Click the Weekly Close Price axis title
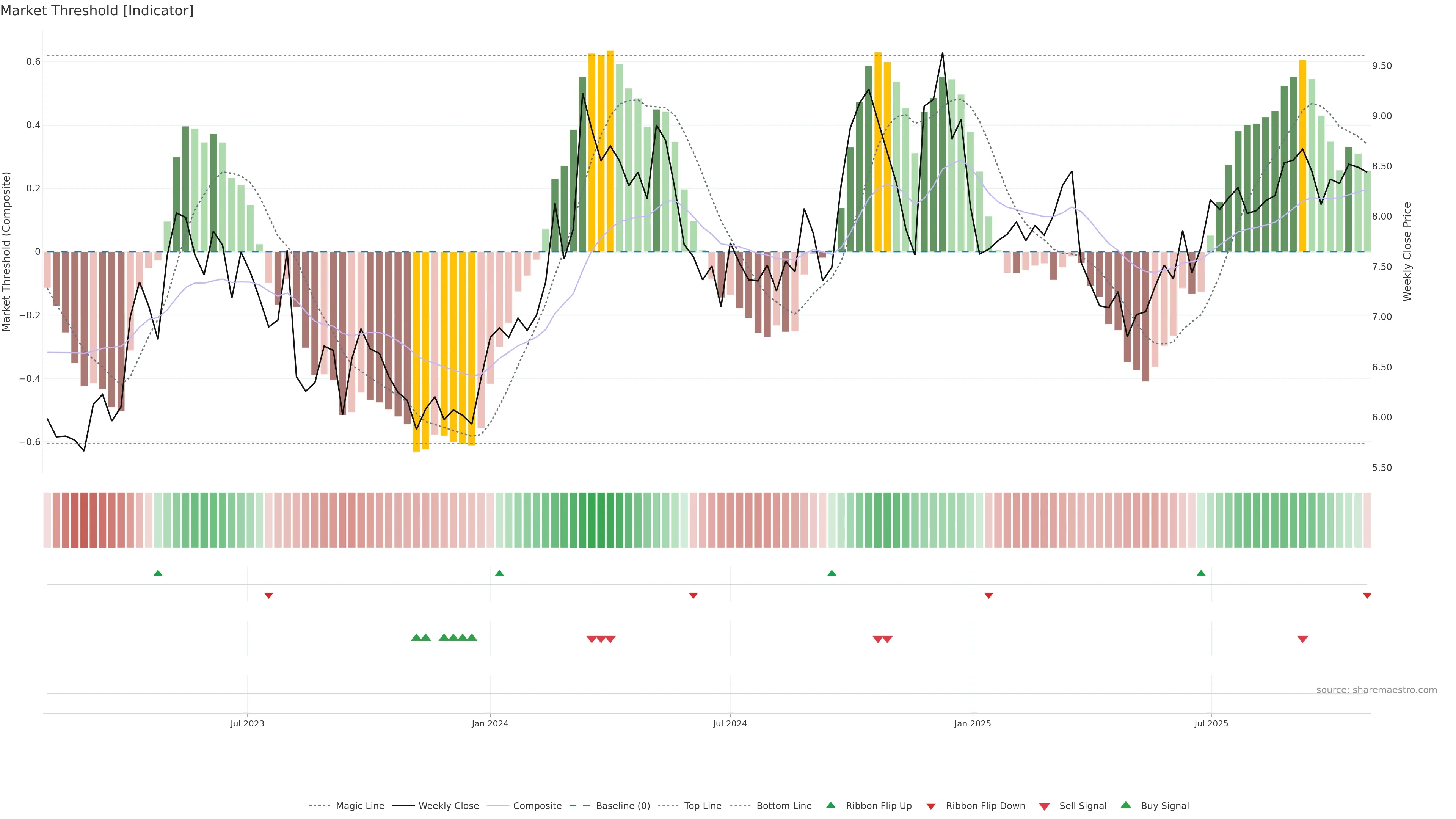The image size is (1456, 819). tap(1407, 251)
